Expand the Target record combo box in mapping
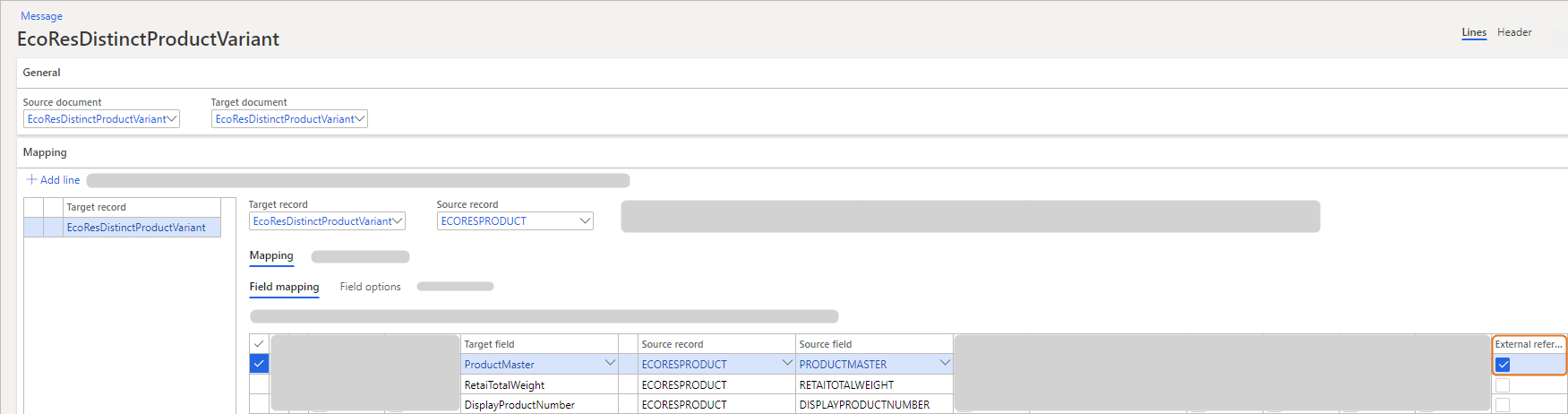 click(398, 221)
